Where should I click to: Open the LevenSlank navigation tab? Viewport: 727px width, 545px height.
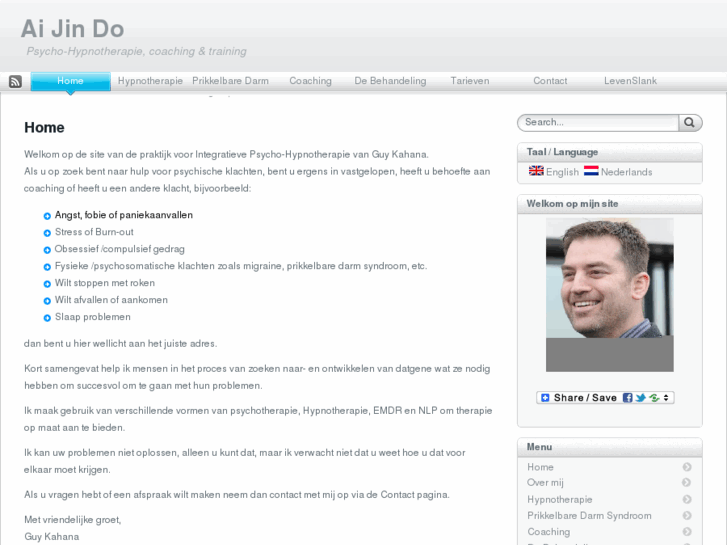tap(630, 81)
